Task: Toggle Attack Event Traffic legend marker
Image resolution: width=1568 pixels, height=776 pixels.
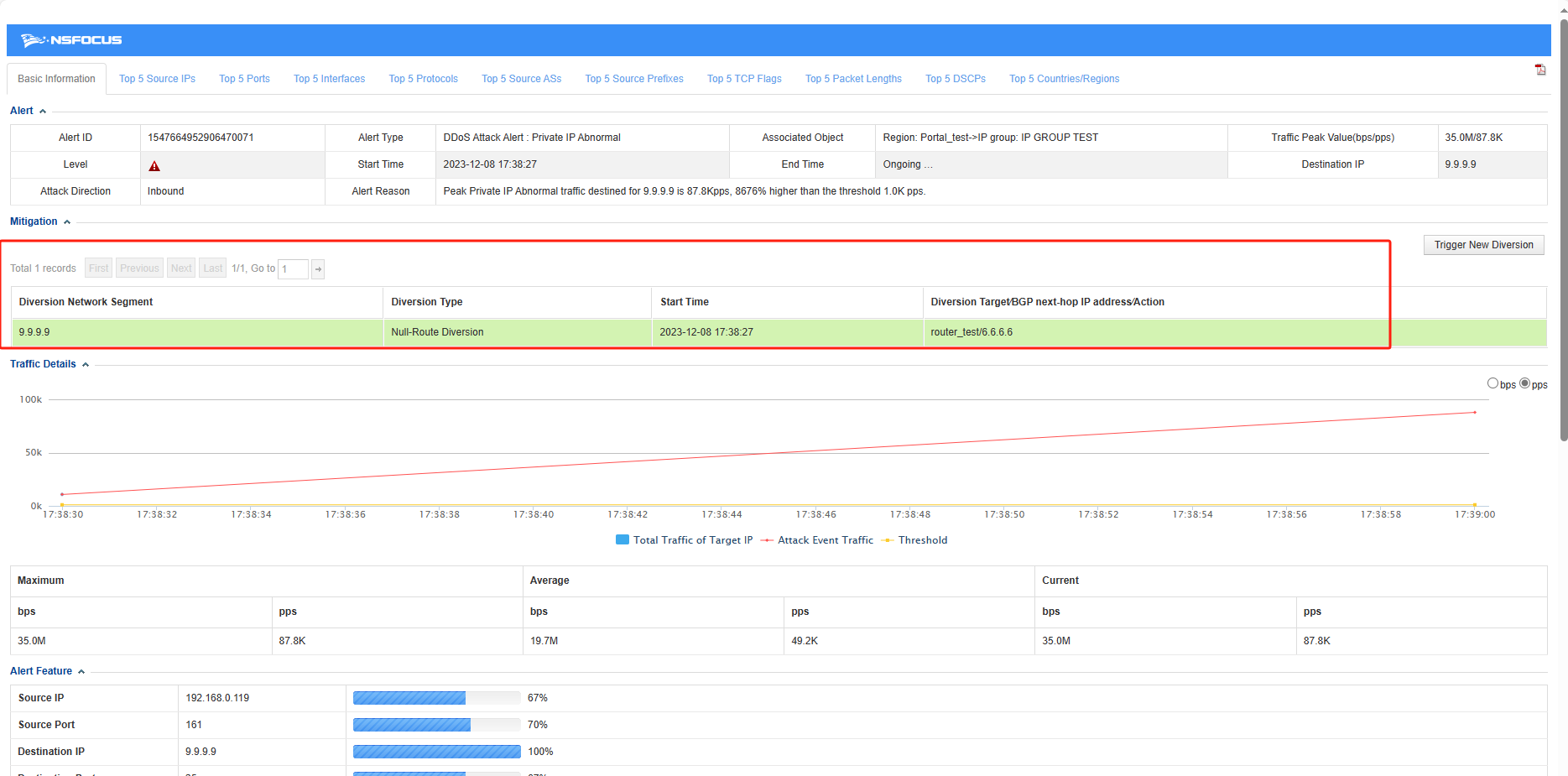Action: [x=767, y=540]
